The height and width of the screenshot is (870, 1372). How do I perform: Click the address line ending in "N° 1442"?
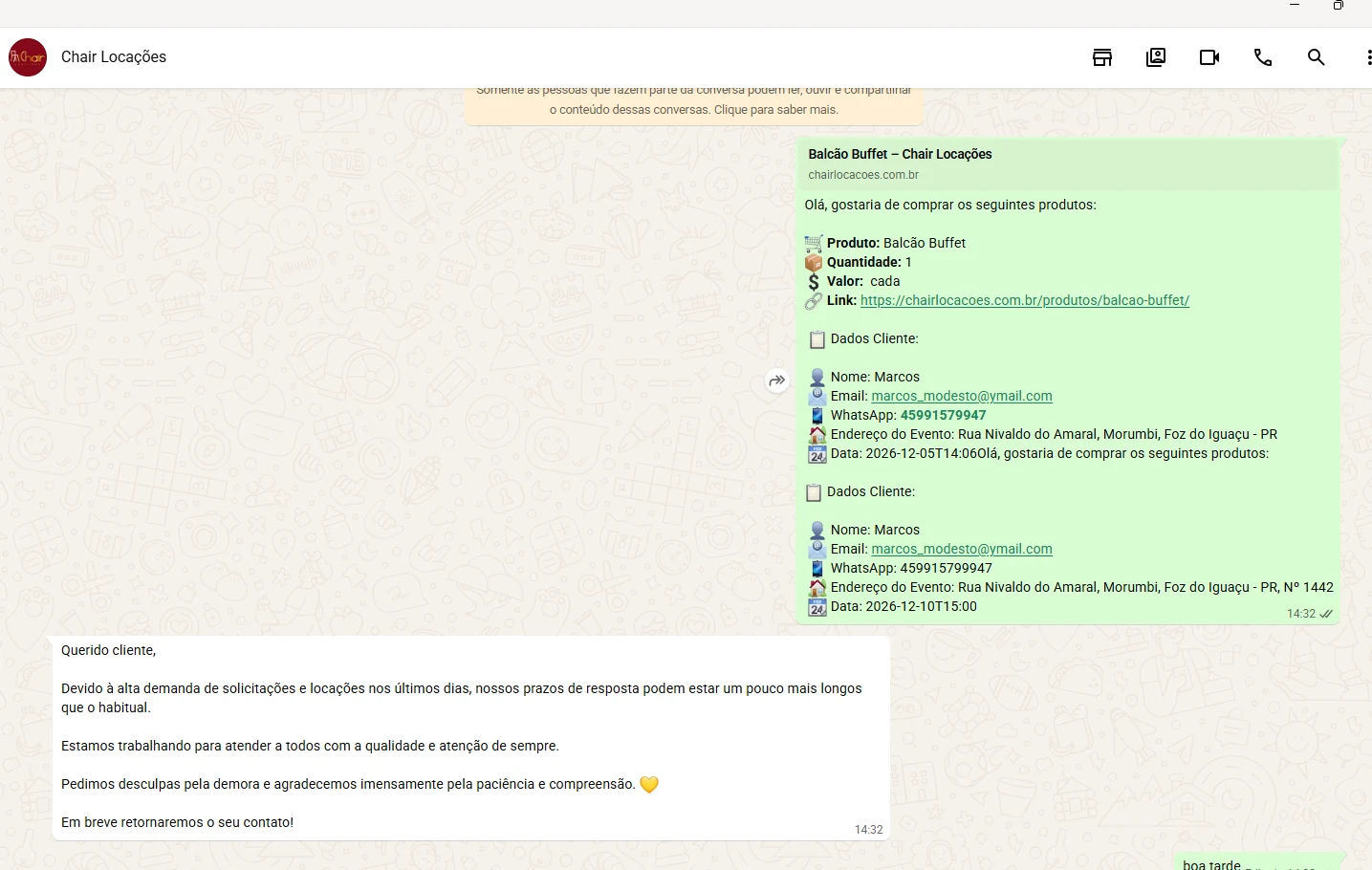click(x=1071, y=587)
